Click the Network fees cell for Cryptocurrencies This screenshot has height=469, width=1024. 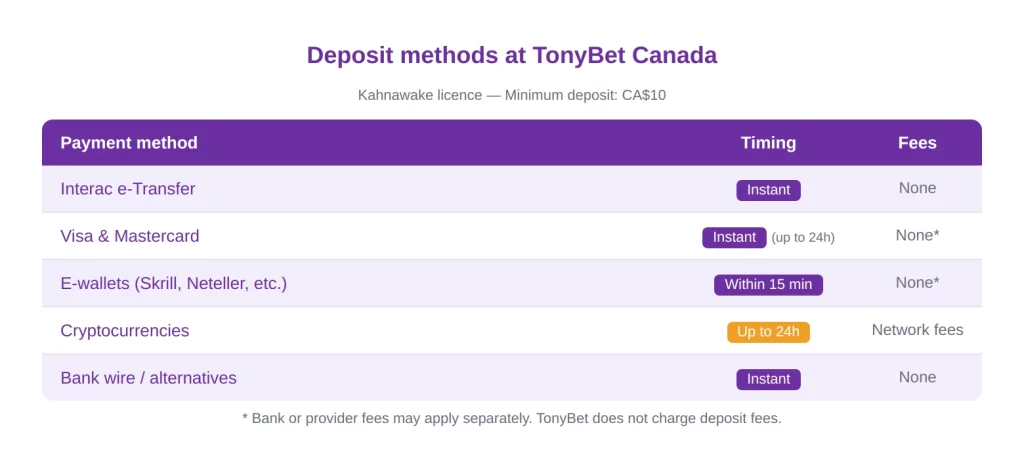[917, 329]
